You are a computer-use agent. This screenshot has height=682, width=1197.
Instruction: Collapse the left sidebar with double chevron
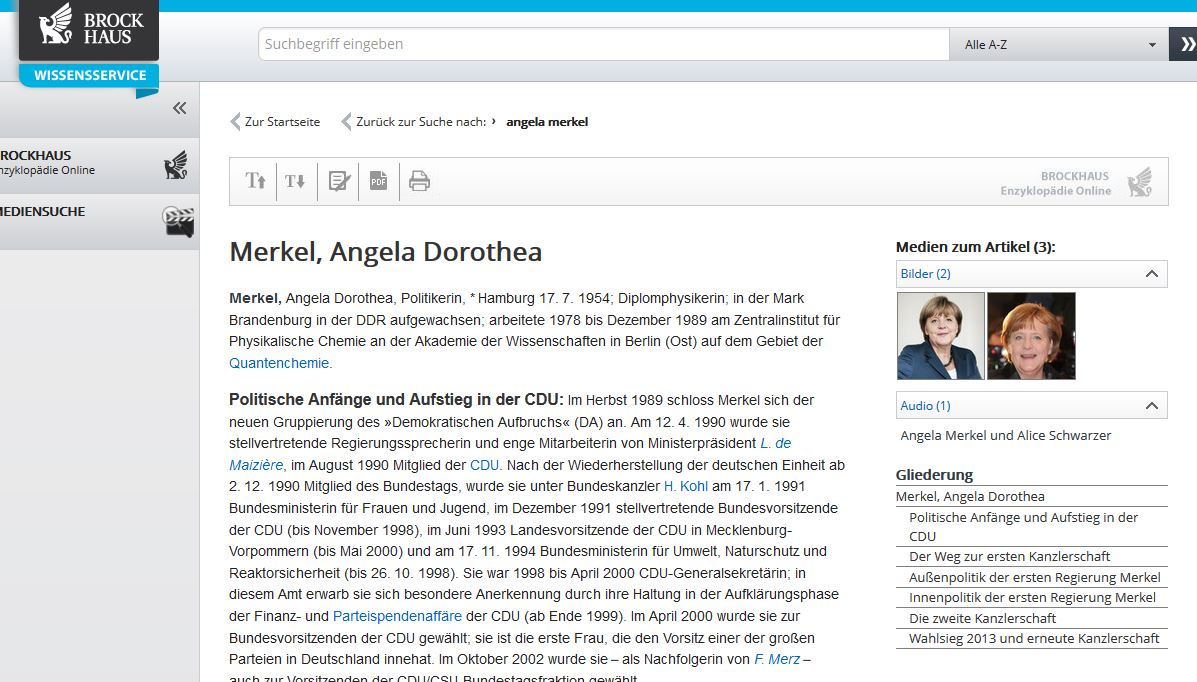[179, 108]
